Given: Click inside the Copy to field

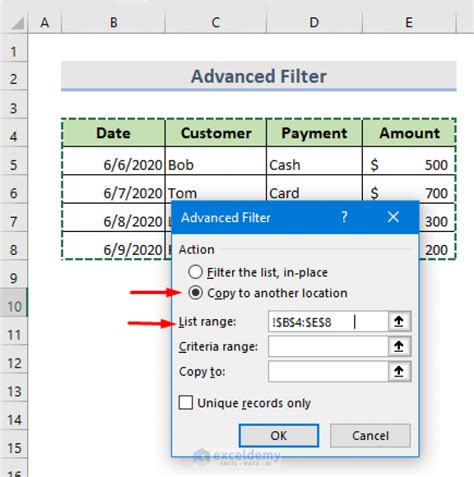Looking at the screenshot, I should pos(328,371).
